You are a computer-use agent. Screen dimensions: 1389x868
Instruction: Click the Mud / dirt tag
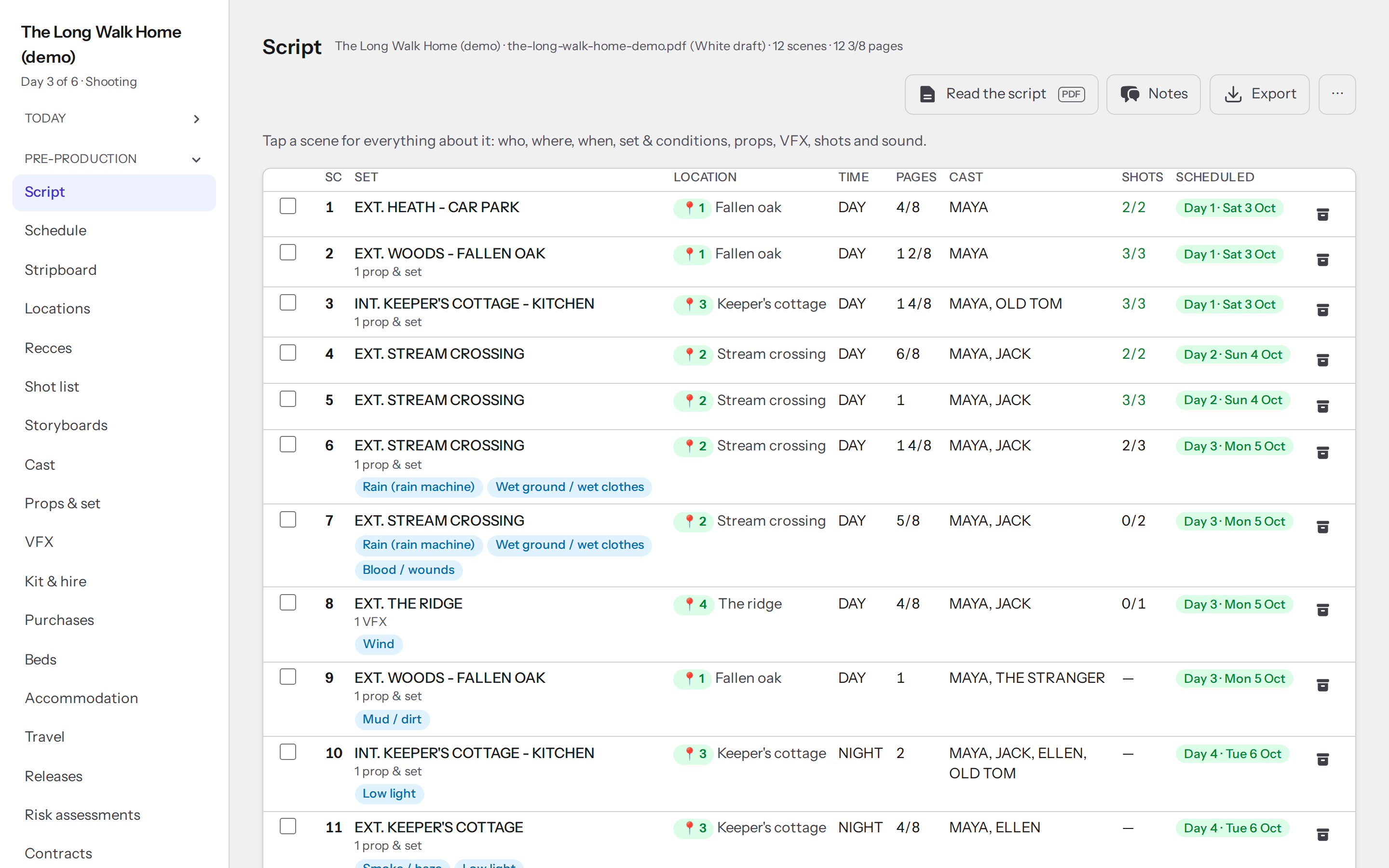(392, 719)
